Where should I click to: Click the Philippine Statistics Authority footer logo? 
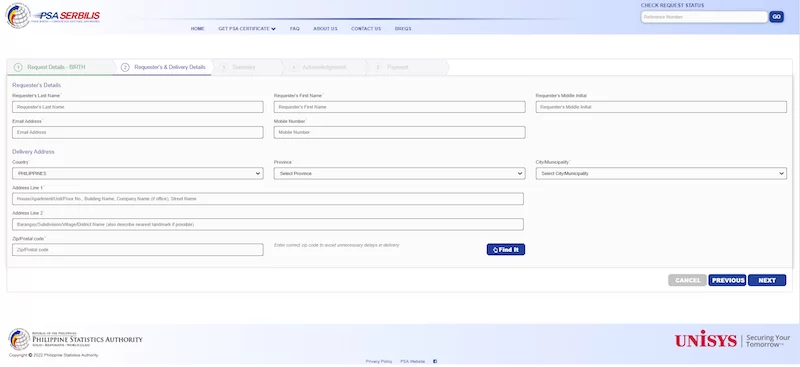pyautogui.click(x=76, y=339)
